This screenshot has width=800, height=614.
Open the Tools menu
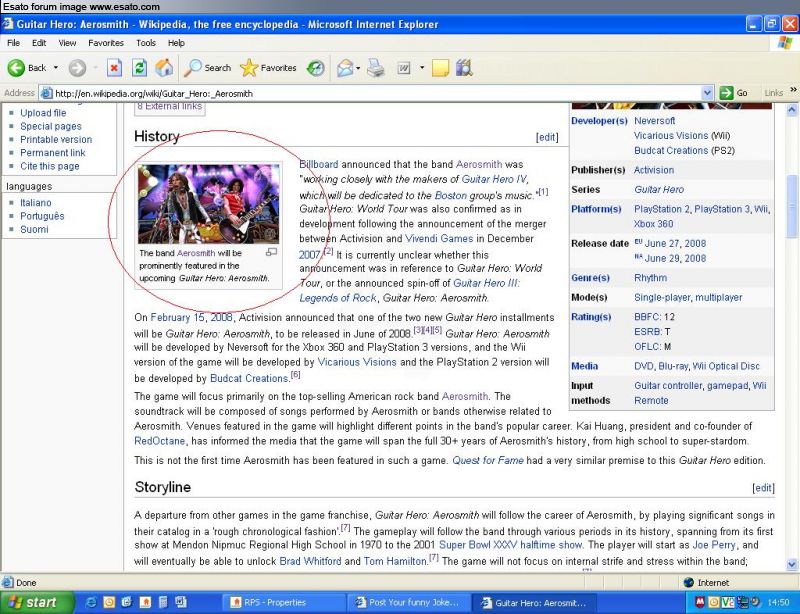coord(145,43)
